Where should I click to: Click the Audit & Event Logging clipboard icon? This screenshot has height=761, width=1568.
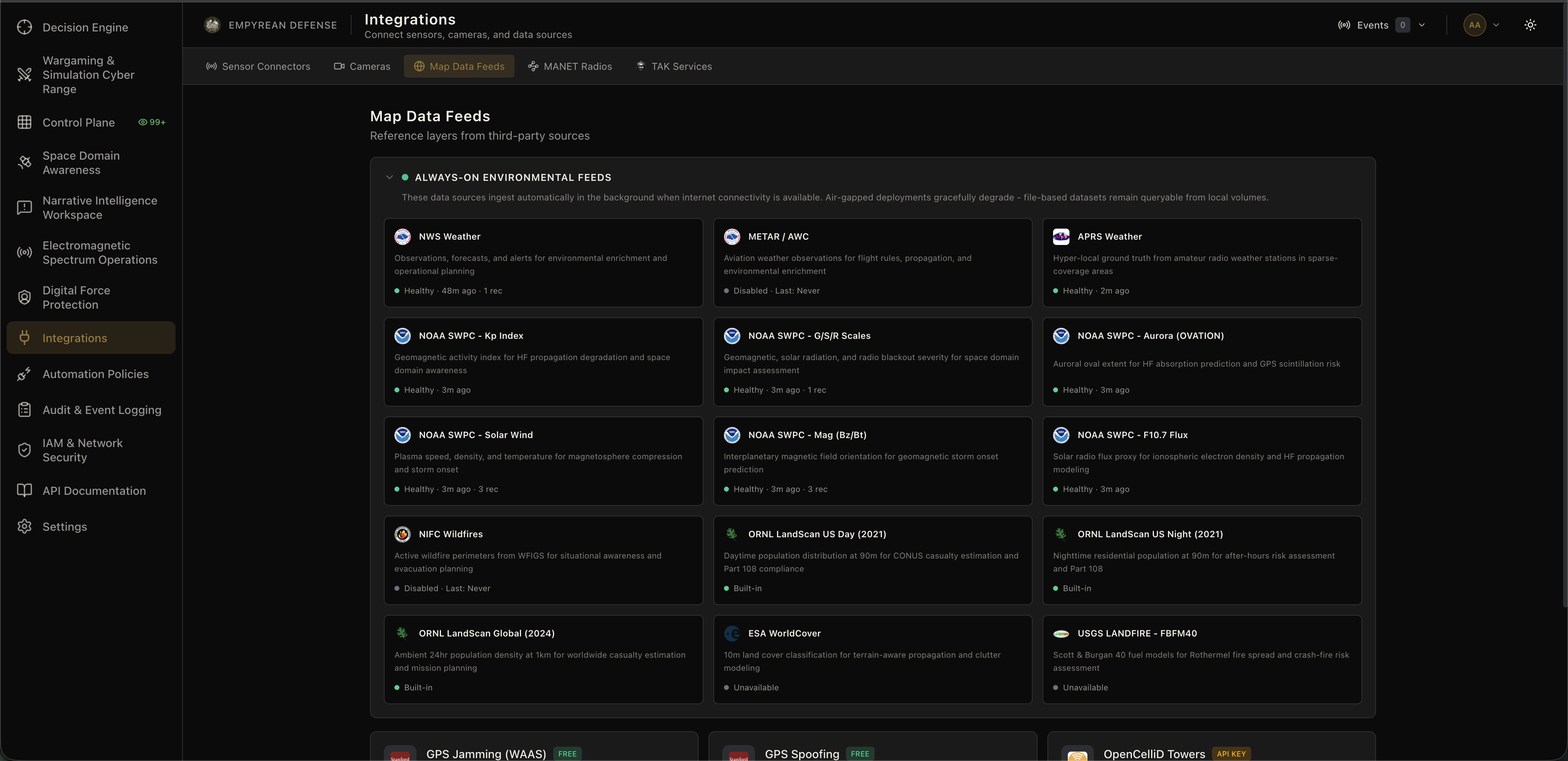tap(24, 410)
